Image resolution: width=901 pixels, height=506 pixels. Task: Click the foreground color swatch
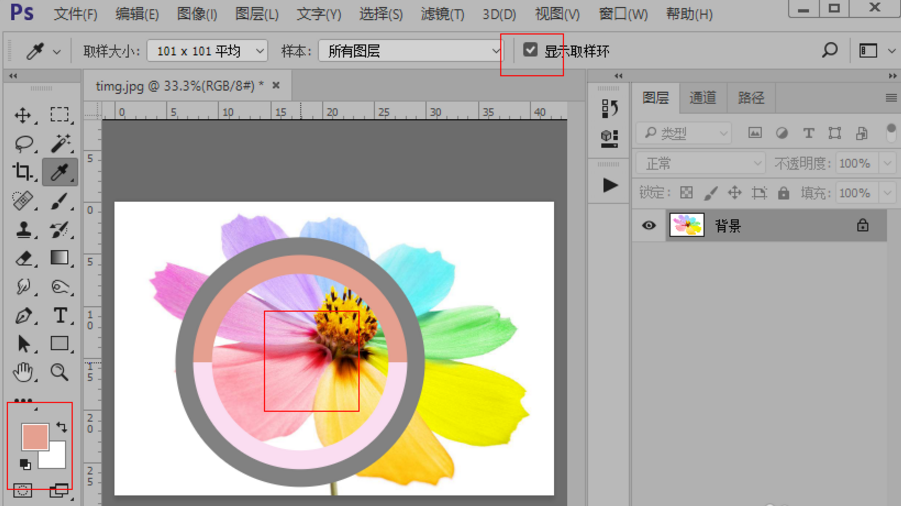click(x=34, y=436)
